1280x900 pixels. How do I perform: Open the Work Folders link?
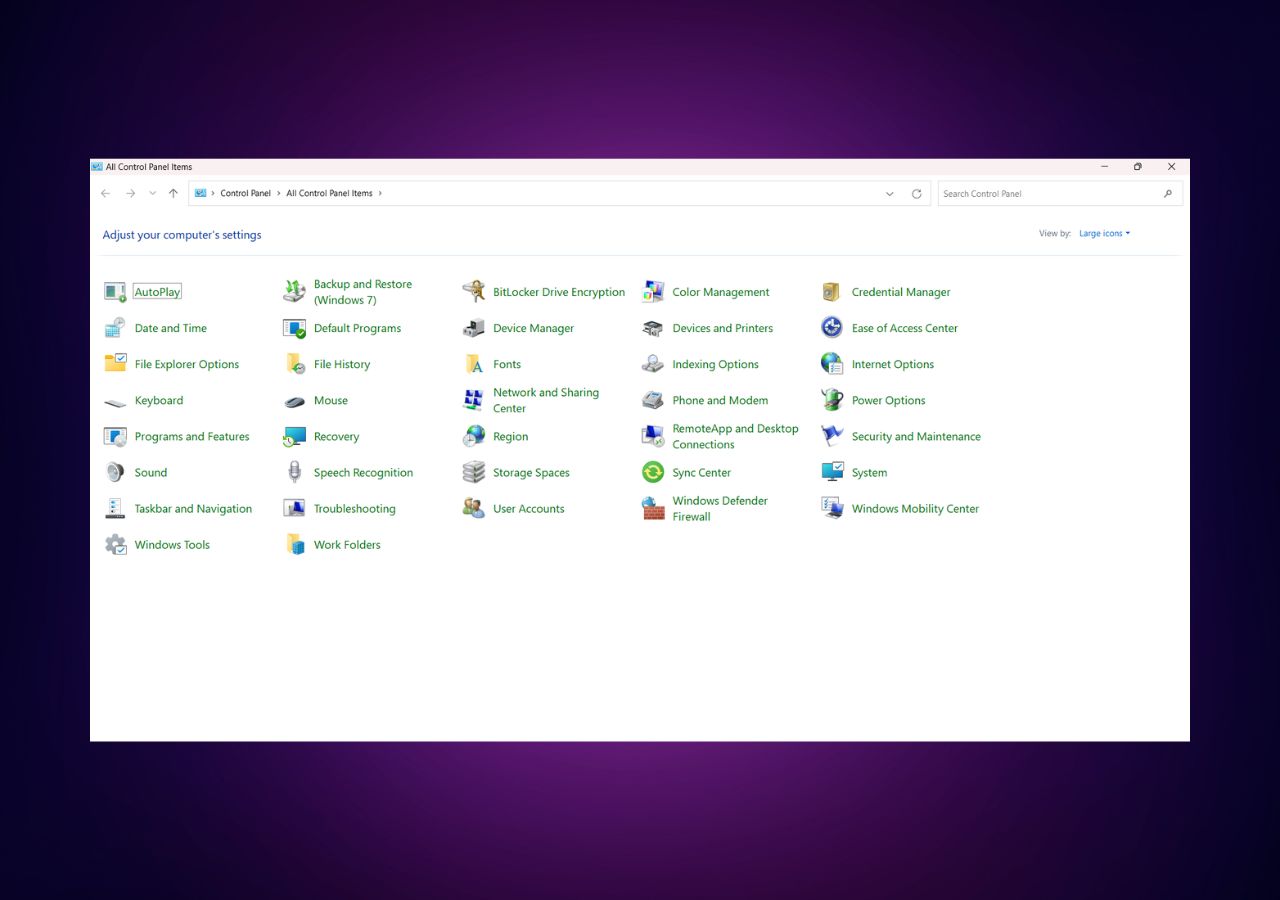(x=347, y=545)
